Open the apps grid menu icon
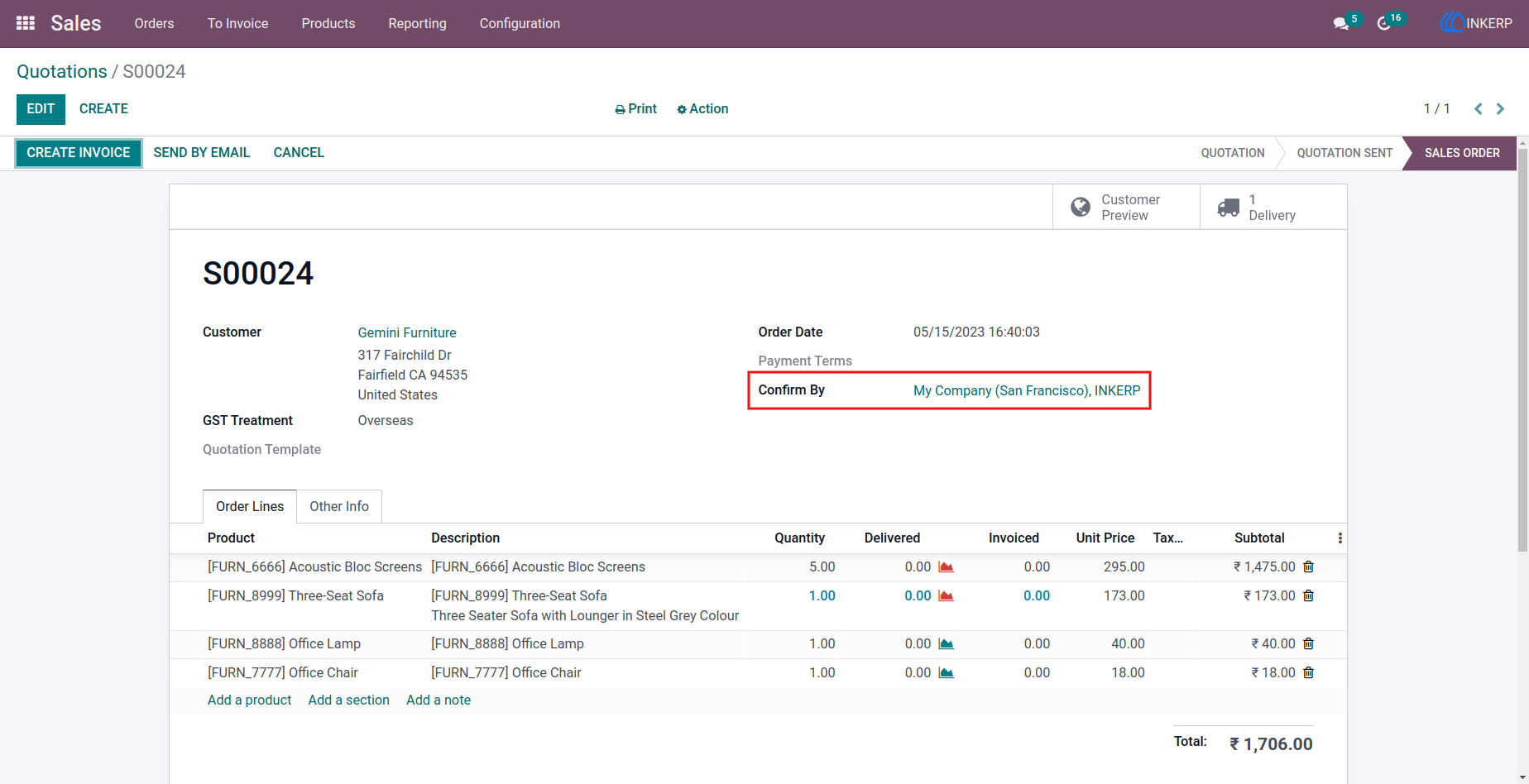 tap(26, 23)
